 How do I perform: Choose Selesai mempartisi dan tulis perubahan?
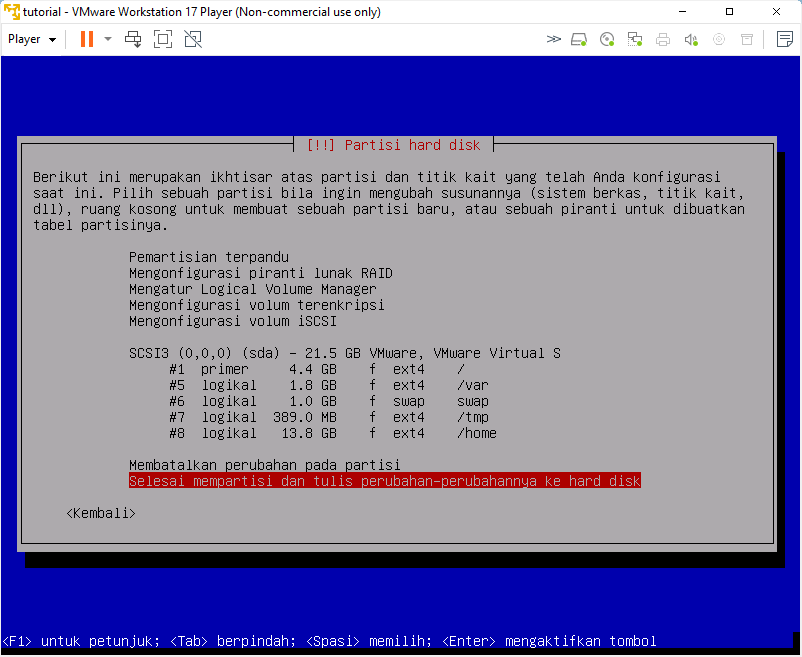coord(385,481)
